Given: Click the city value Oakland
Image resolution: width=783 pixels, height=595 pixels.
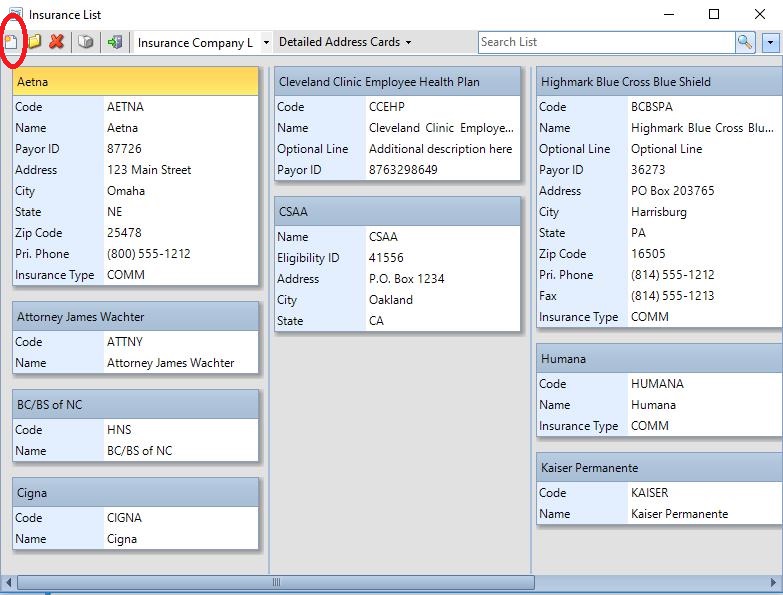Looking at the screenshot, I should pos(391,299).
